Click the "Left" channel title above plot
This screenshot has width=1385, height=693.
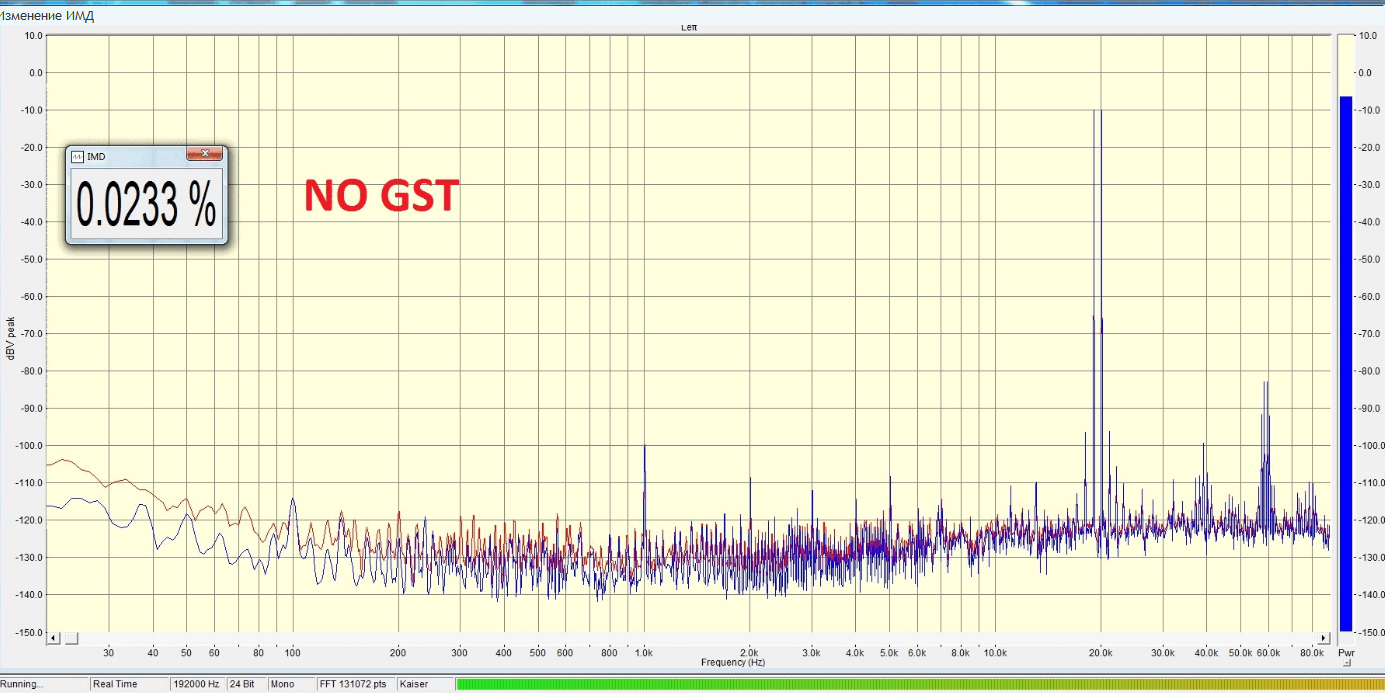[x=689, y=28]
